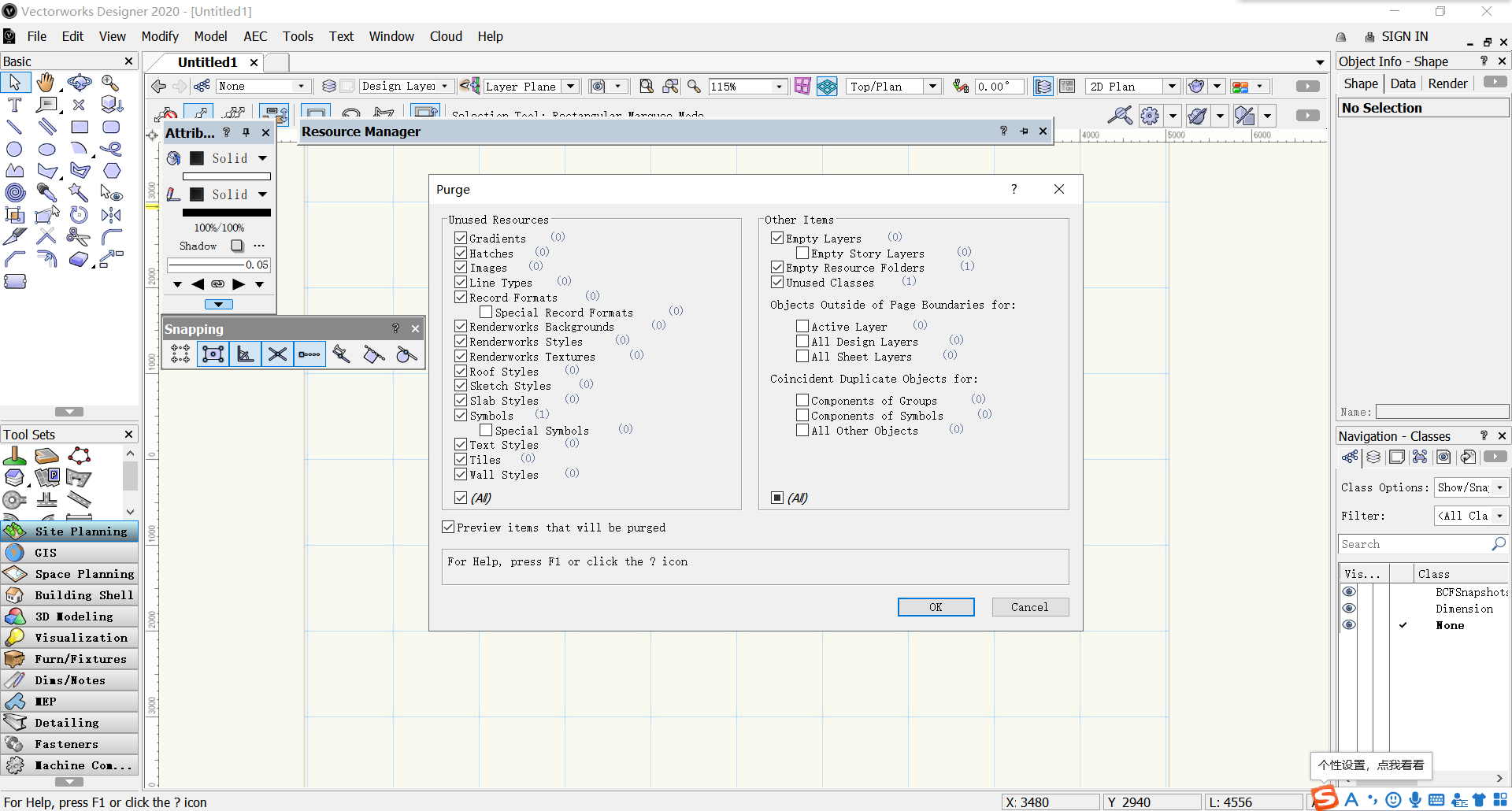
Task: Select the Spiral tool
Action: (x=14, y=192)
